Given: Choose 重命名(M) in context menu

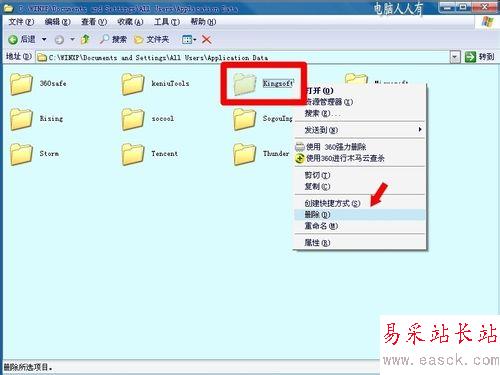Looking at the screenshot, I should (359, 226).
